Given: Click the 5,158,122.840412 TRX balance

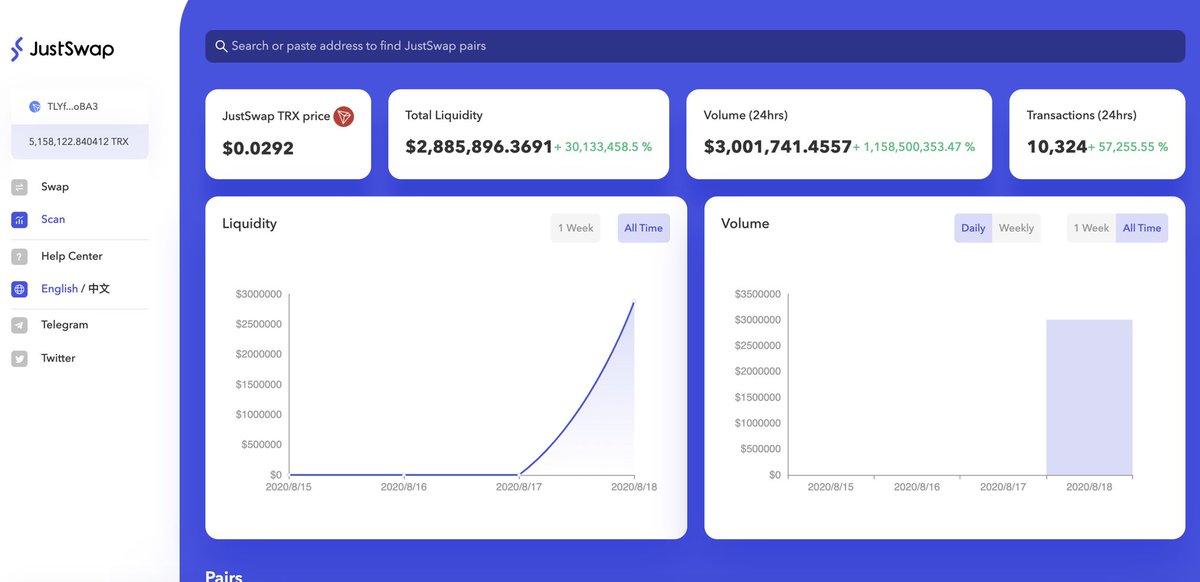Looking at the screenshot, I should (x=79, y=142).
